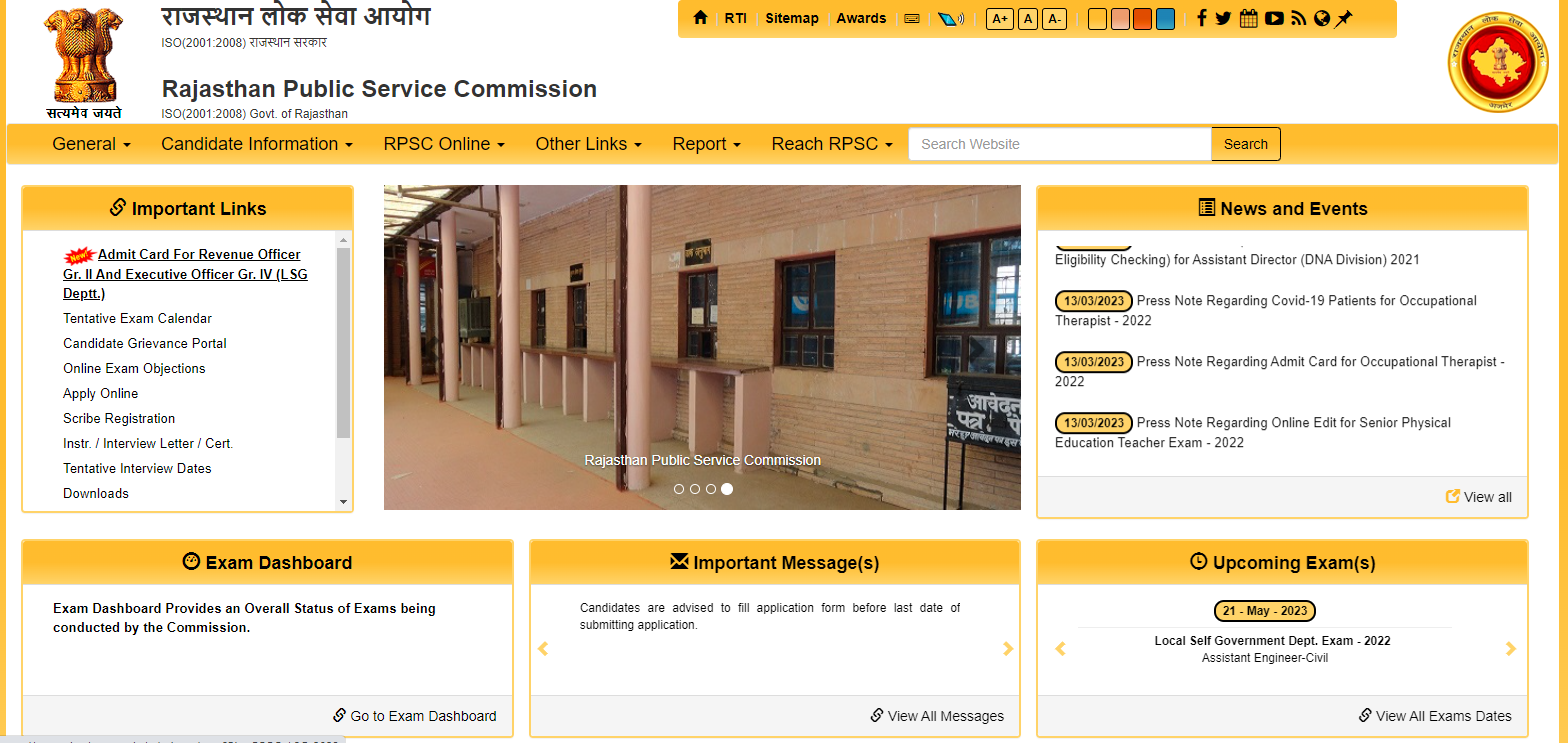The height and width of the screenshot is (743, 1568).
Task: Open Admit Card For Revenue Officer link
Action: click(x=186, y=274)
